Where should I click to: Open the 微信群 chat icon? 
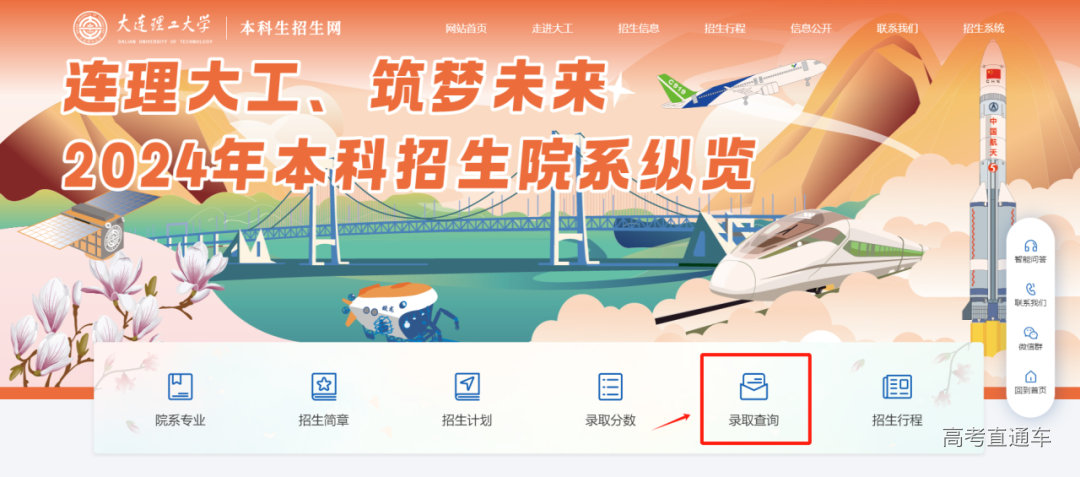tap(1030, 333)
